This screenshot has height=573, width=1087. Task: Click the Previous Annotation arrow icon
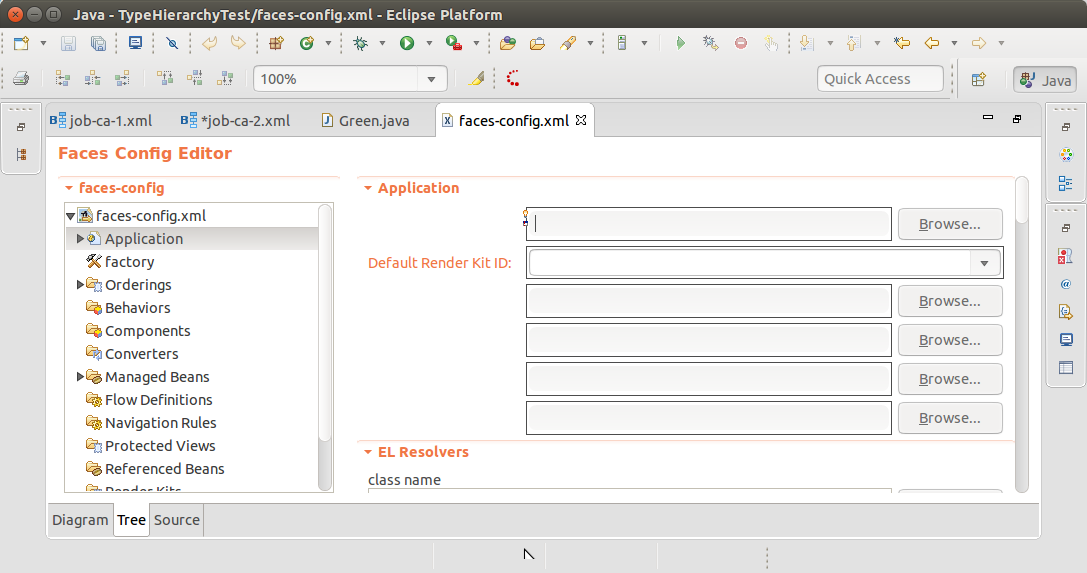click(853, 43)
